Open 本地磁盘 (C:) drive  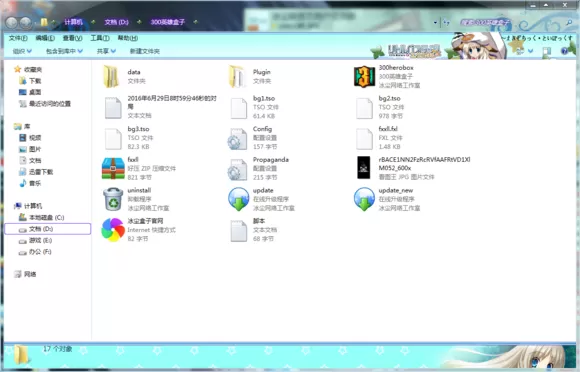(42, 217)
